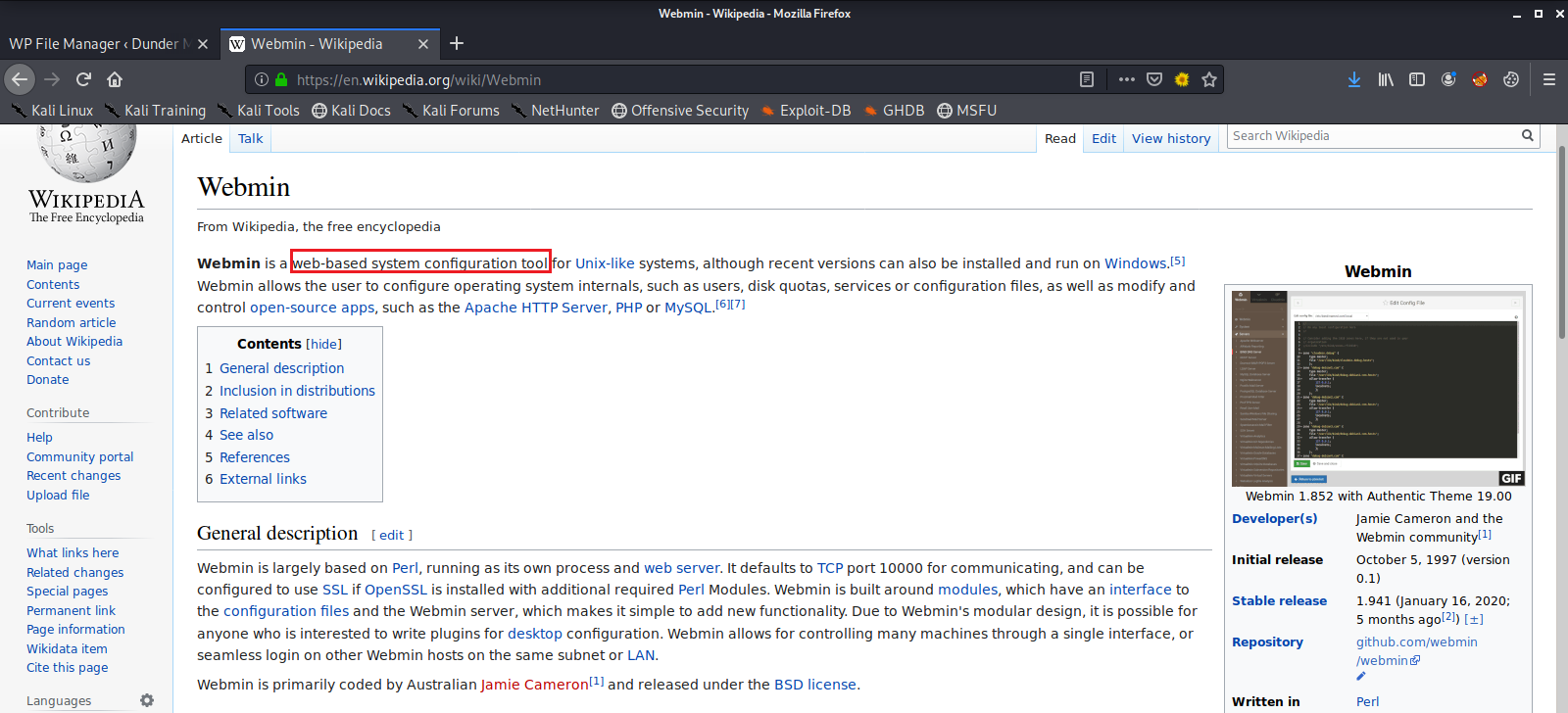Click the Wikipedia globe logo
This screenshot has width=1568, height=713.
pyautogui.click(x=86, y=152)
